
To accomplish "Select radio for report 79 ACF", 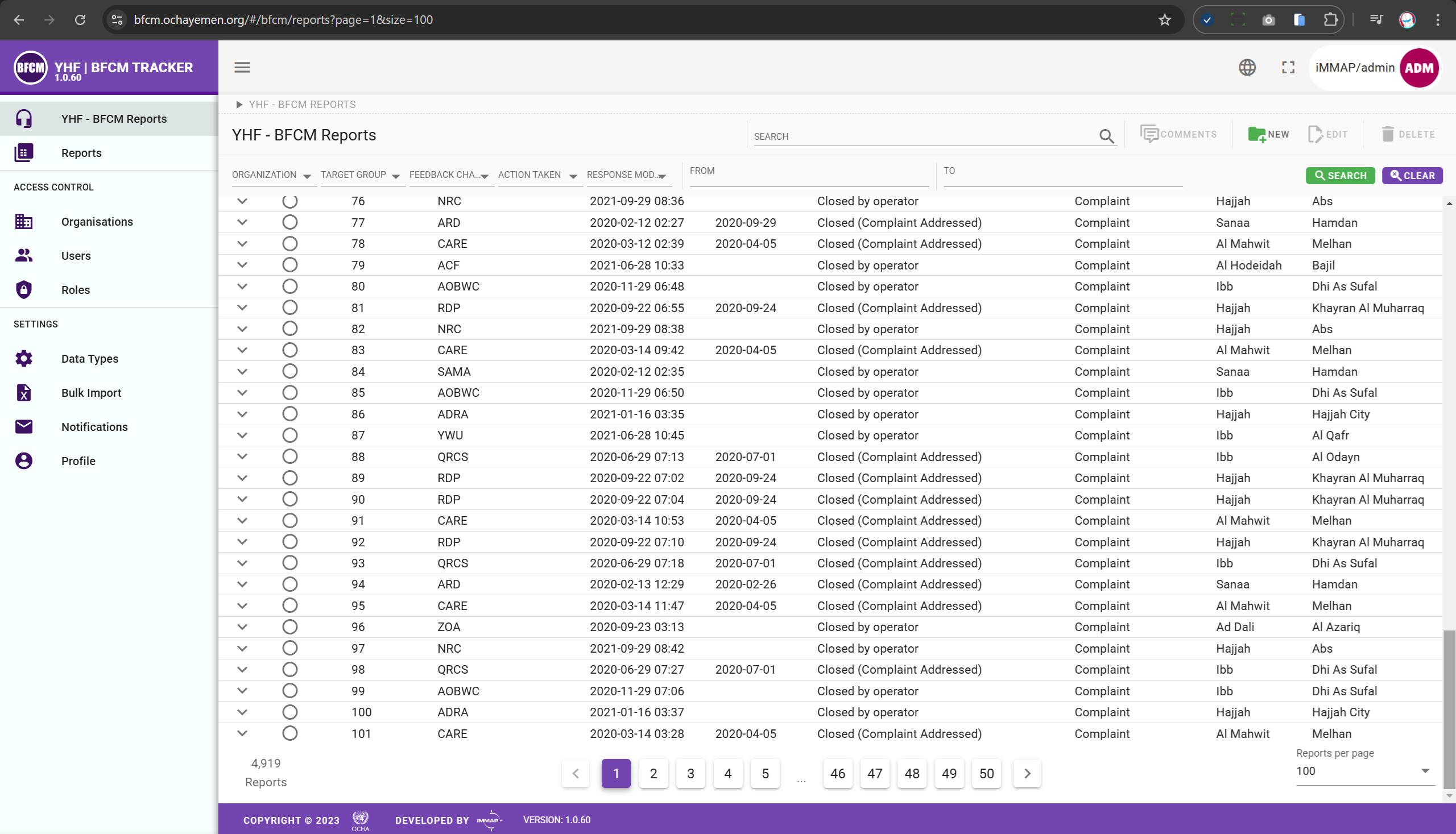I will pos(290,265).
